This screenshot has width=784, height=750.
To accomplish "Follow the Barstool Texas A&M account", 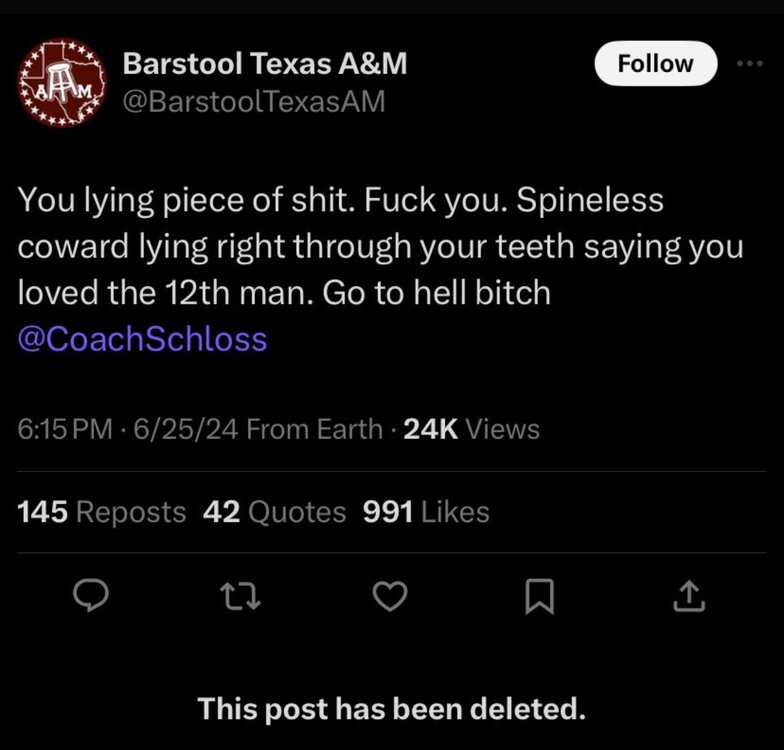I will [655, 63].
